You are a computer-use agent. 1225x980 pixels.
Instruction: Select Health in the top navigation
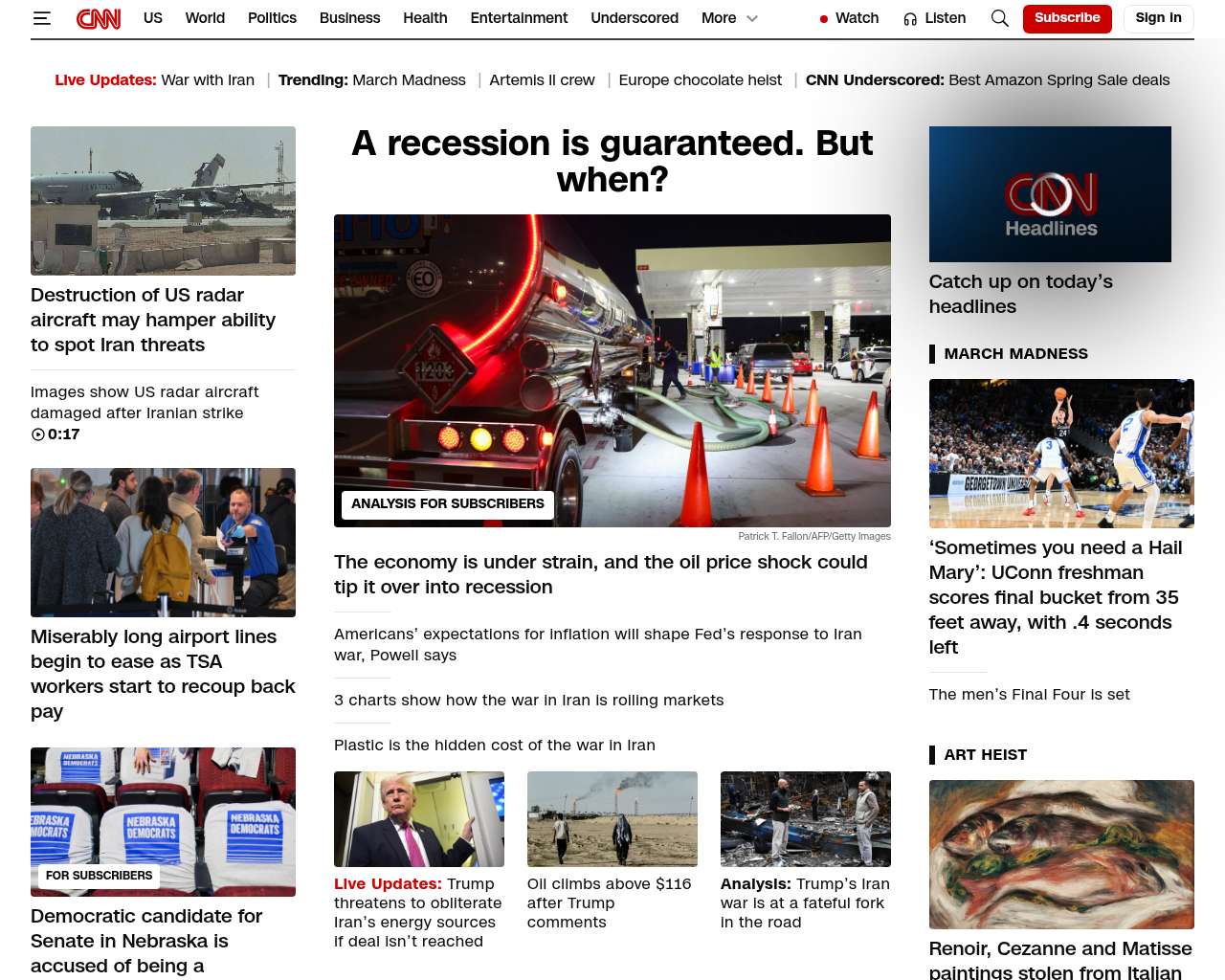click(x=425, y=18)
